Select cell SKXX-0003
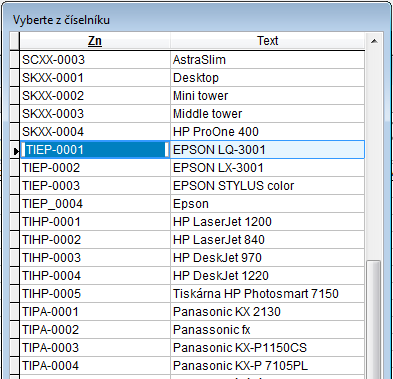 click(x=95, y=114)
